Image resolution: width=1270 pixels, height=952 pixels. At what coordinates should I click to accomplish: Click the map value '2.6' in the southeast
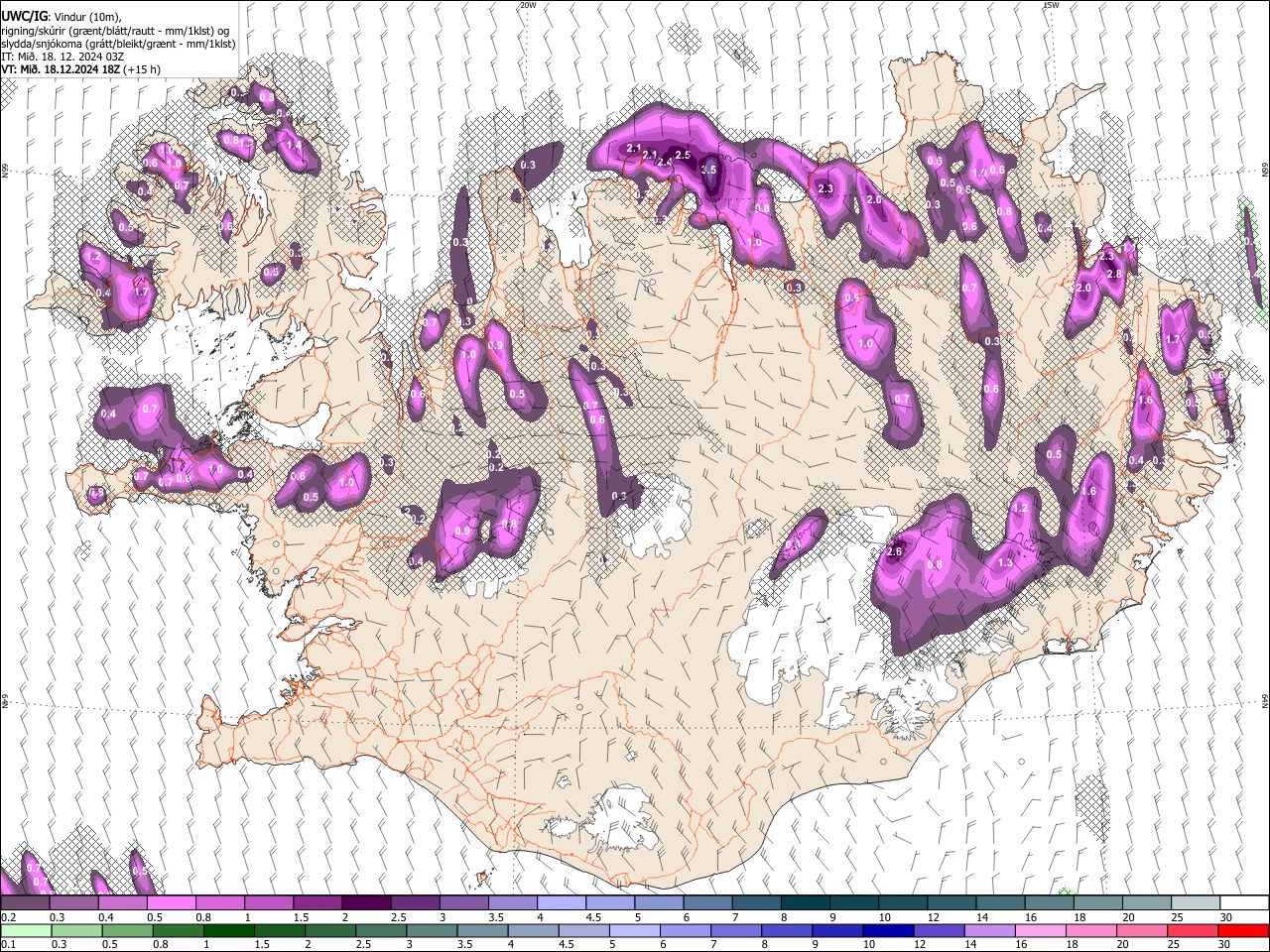893,551
